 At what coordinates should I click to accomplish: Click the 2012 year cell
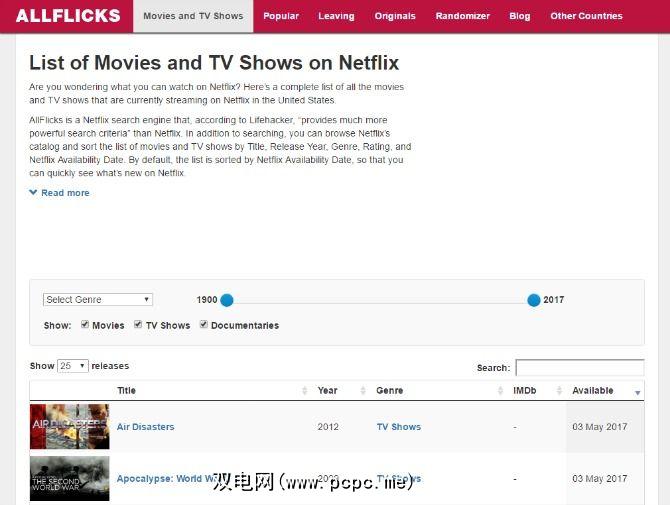328,427
